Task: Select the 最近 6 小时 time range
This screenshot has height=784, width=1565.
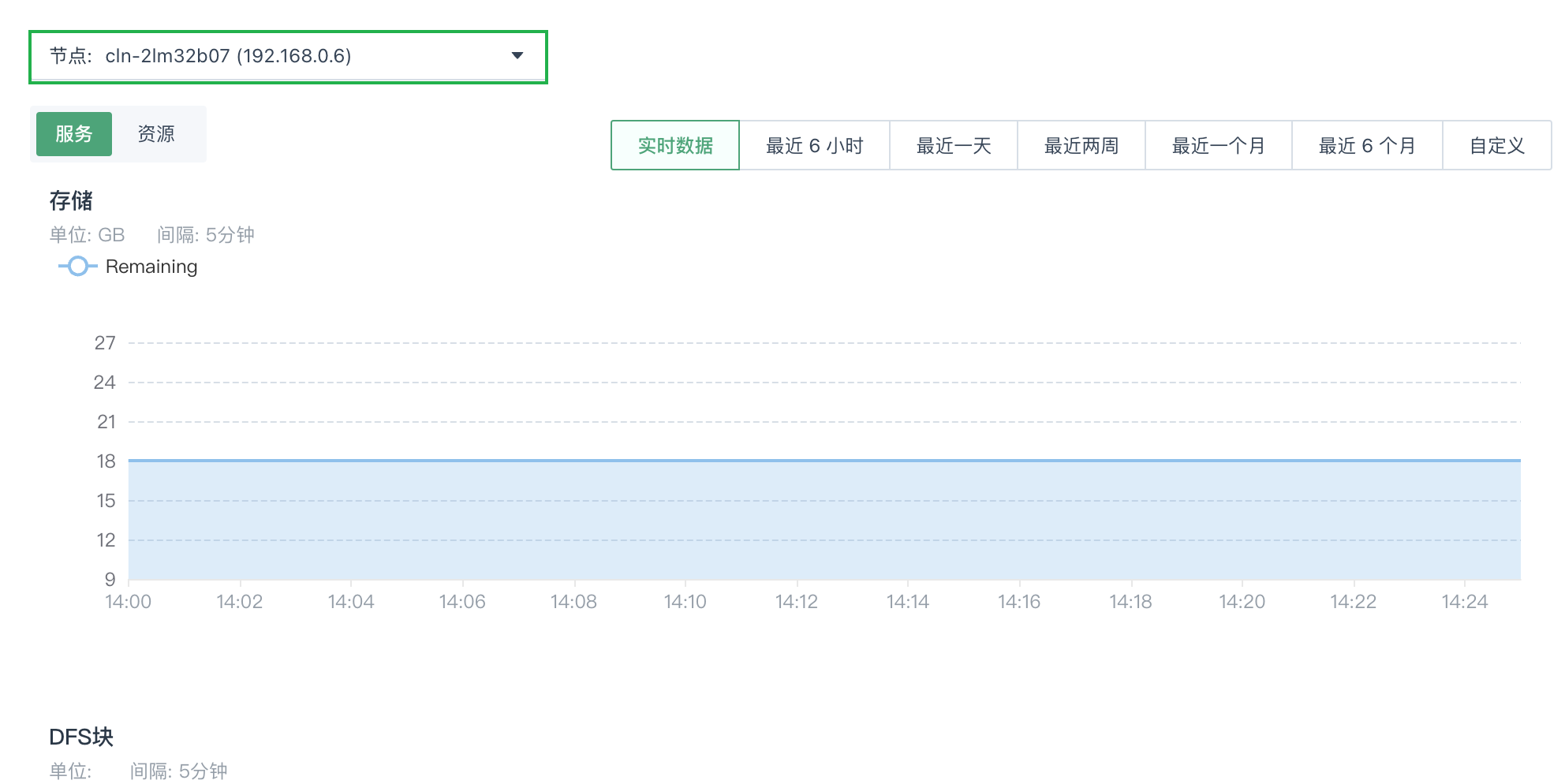Action: [x=814, y=146]
